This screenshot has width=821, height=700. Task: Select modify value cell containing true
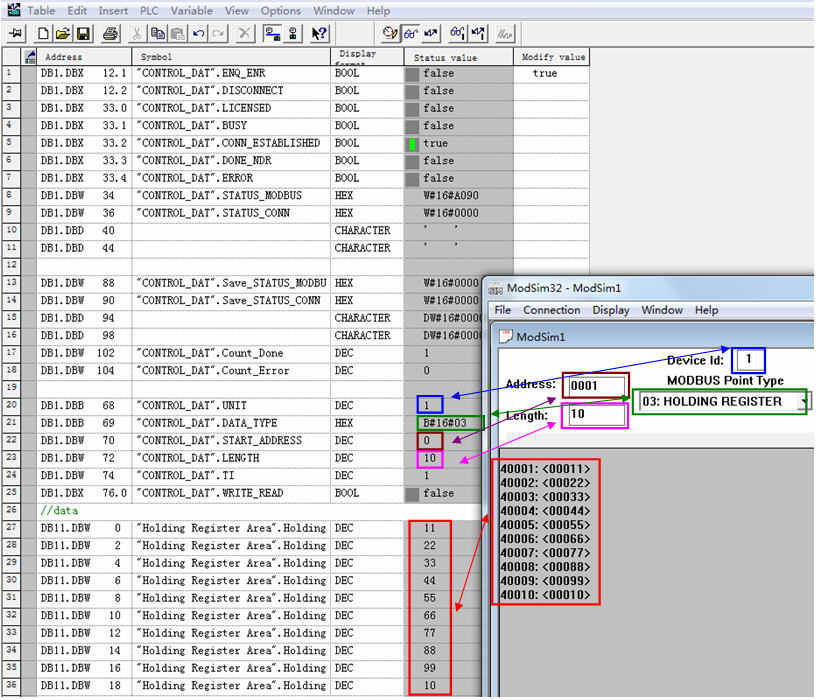pyautogui.click(x=551, y=74)
